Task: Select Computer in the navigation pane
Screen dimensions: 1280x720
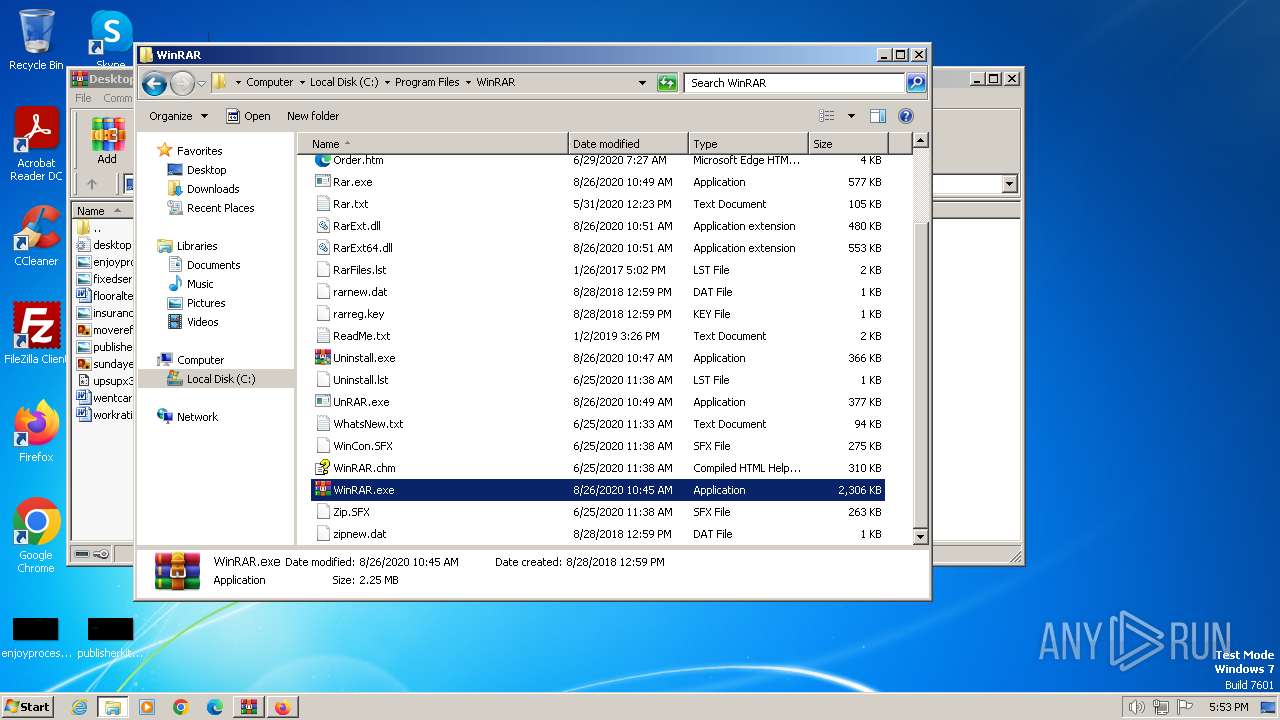Action: pyautogui.click(x=200, y=360)
